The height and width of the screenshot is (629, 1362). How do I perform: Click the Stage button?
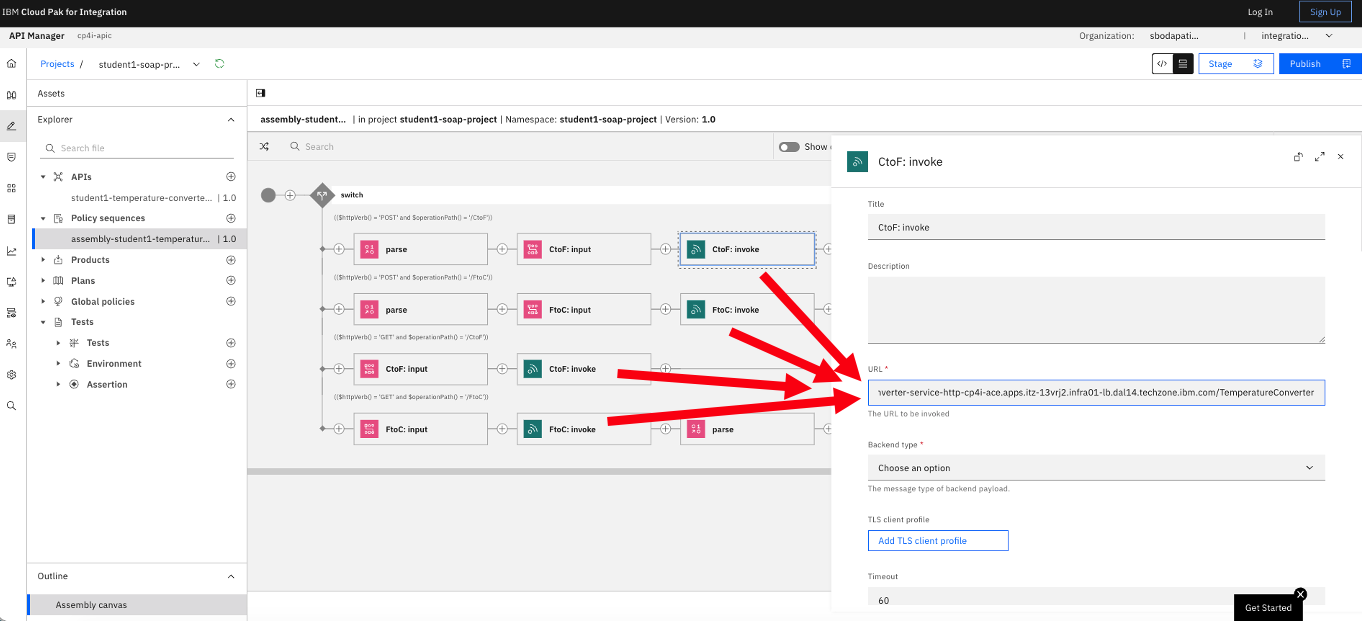(x=1235, y=64)
